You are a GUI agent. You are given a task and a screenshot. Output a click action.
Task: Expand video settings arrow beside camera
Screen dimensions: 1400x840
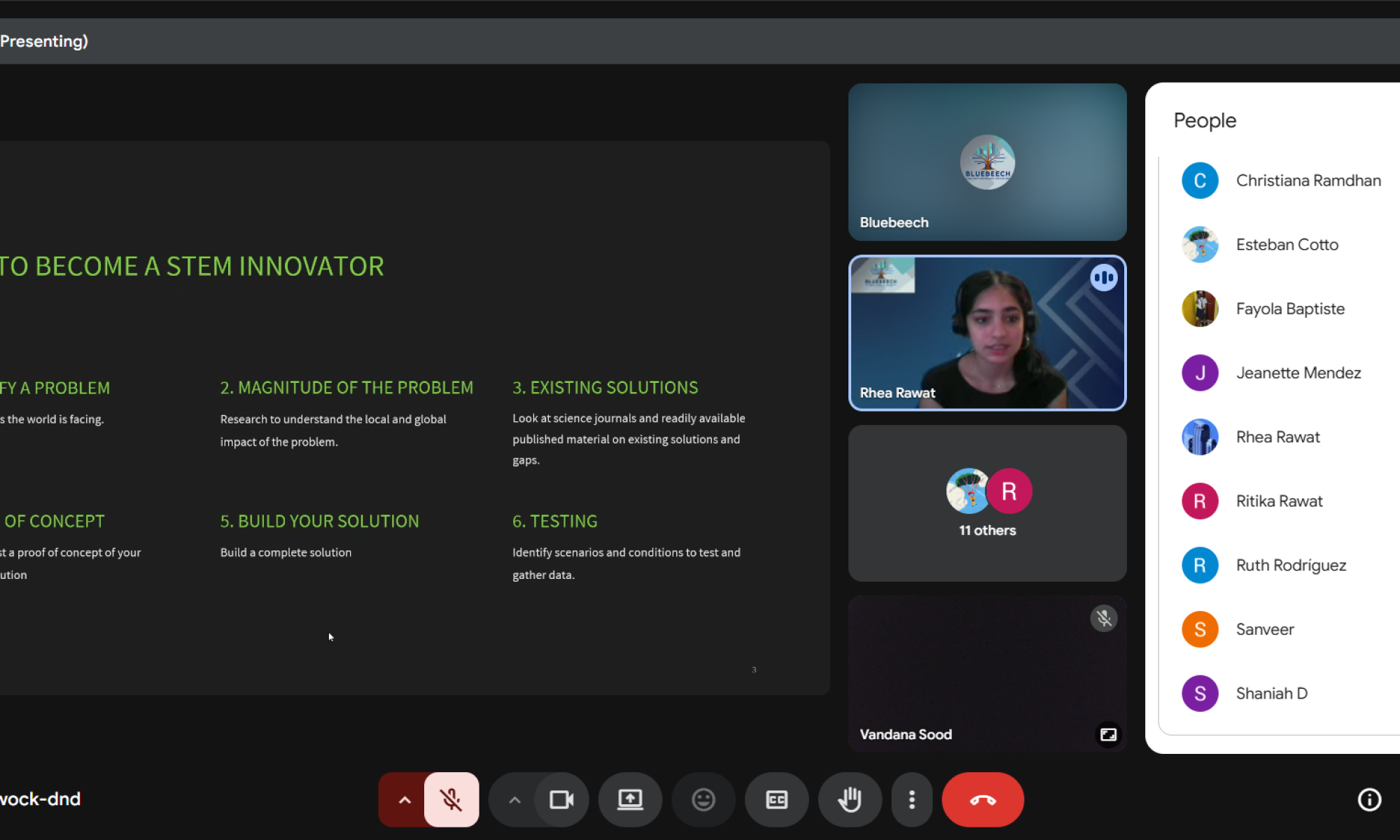tap(514, 799)
